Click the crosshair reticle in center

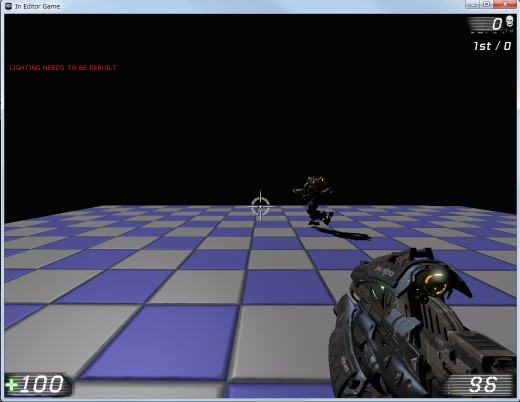click(x=260, y=207)
